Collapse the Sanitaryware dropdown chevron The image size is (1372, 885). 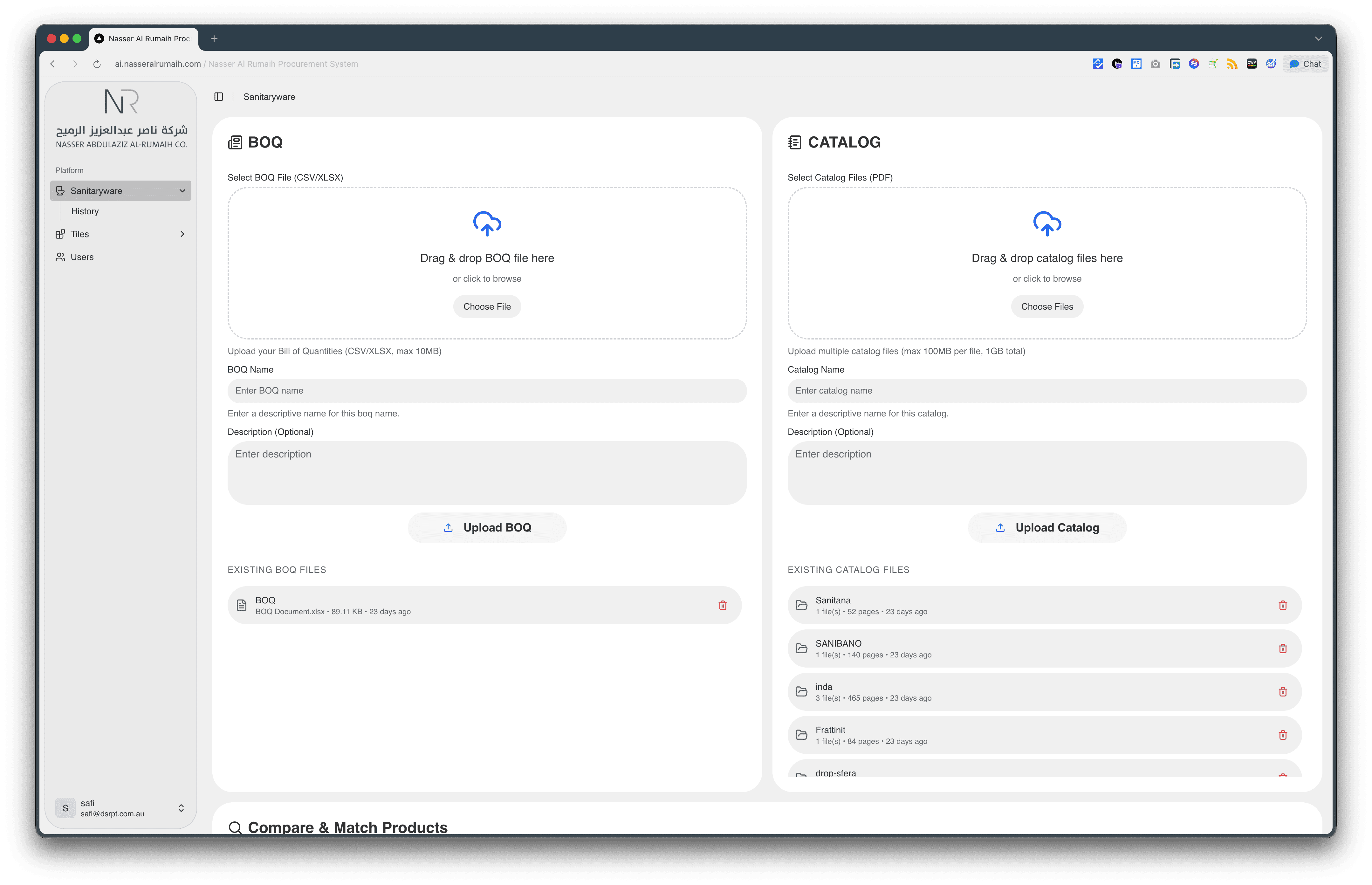pos(182,190)
